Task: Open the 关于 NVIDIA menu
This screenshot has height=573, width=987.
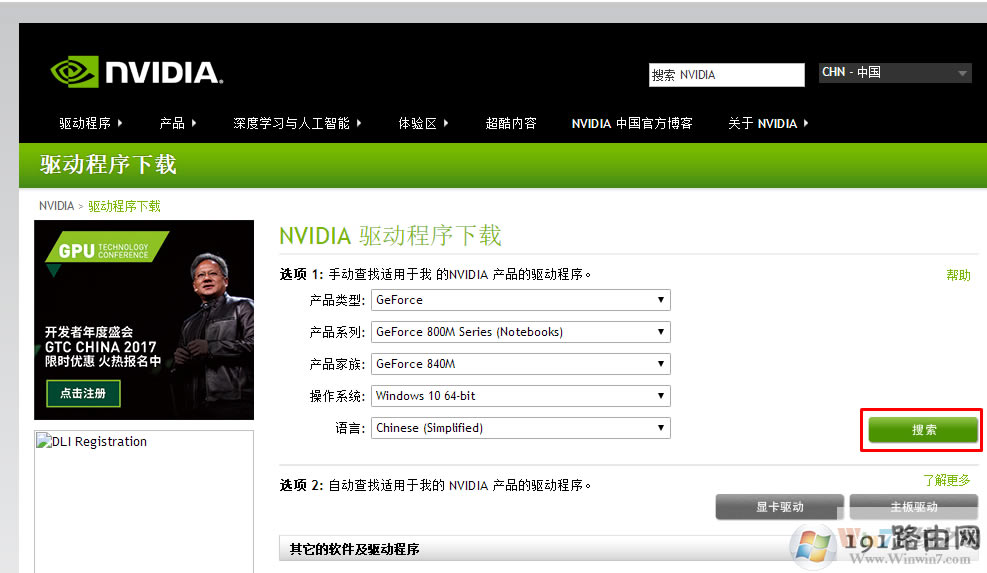Action: [x=768, y=123]
